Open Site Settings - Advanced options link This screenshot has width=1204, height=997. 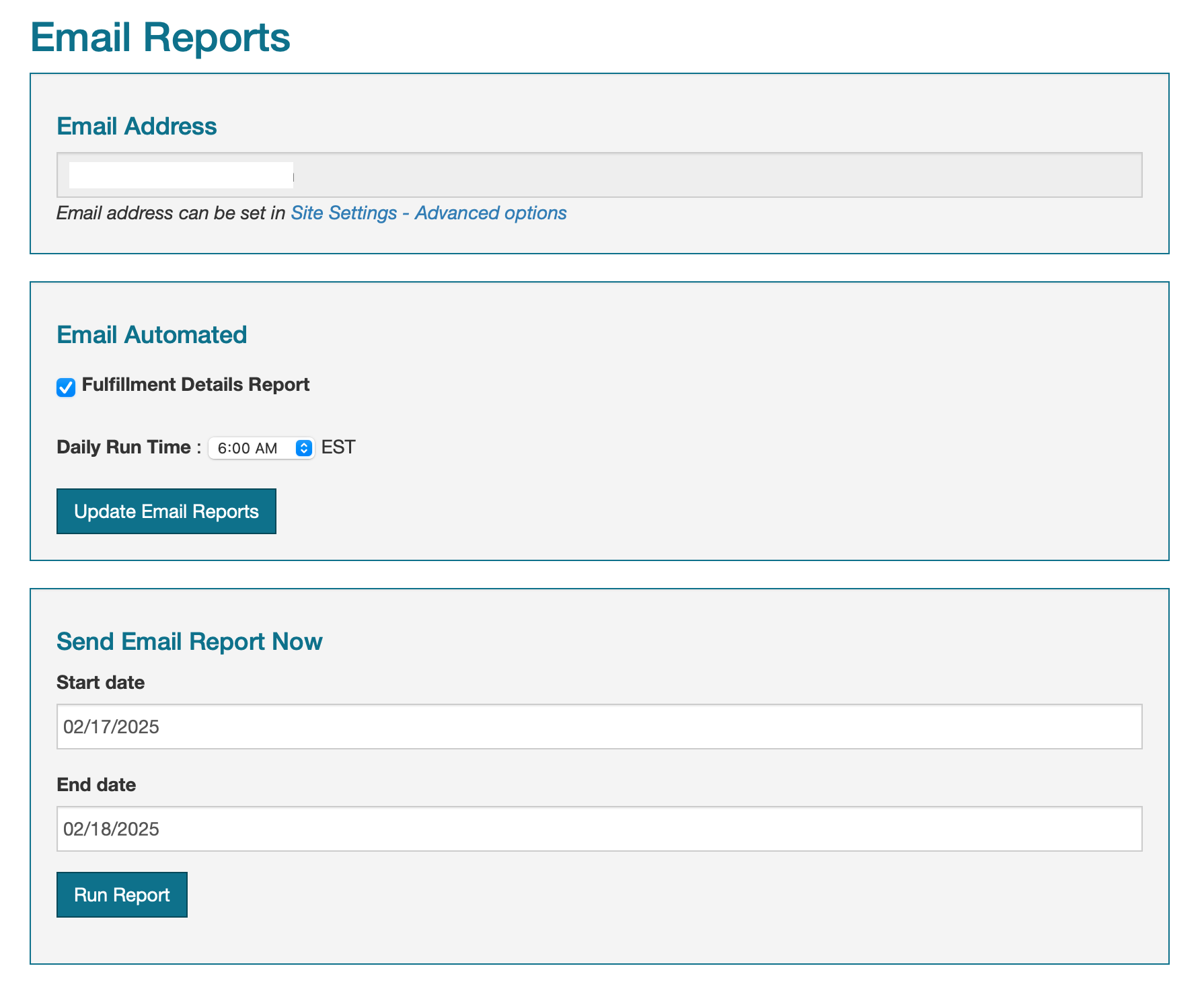(428, 213)
